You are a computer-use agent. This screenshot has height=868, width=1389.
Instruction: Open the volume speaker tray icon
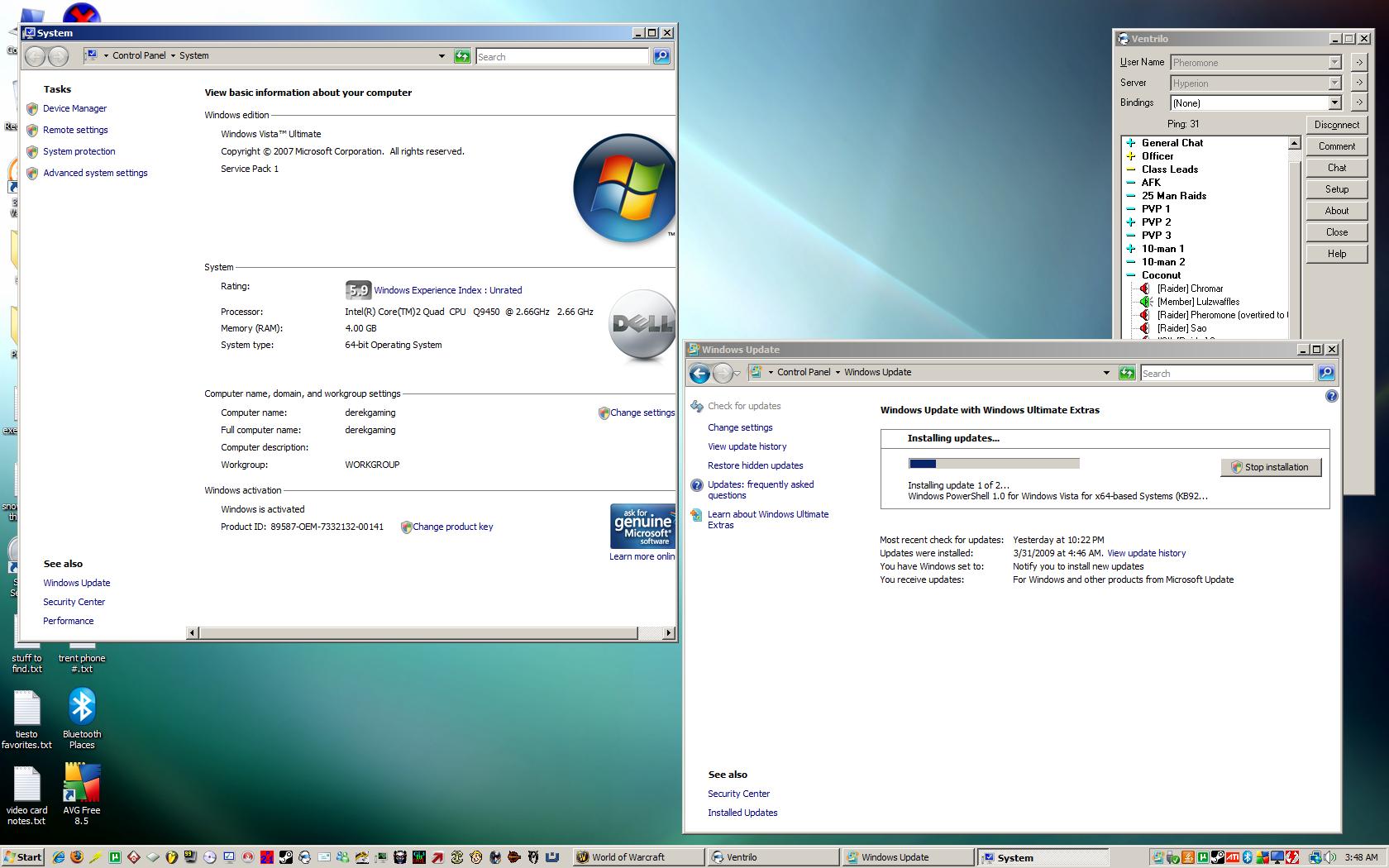point(1329,857)
